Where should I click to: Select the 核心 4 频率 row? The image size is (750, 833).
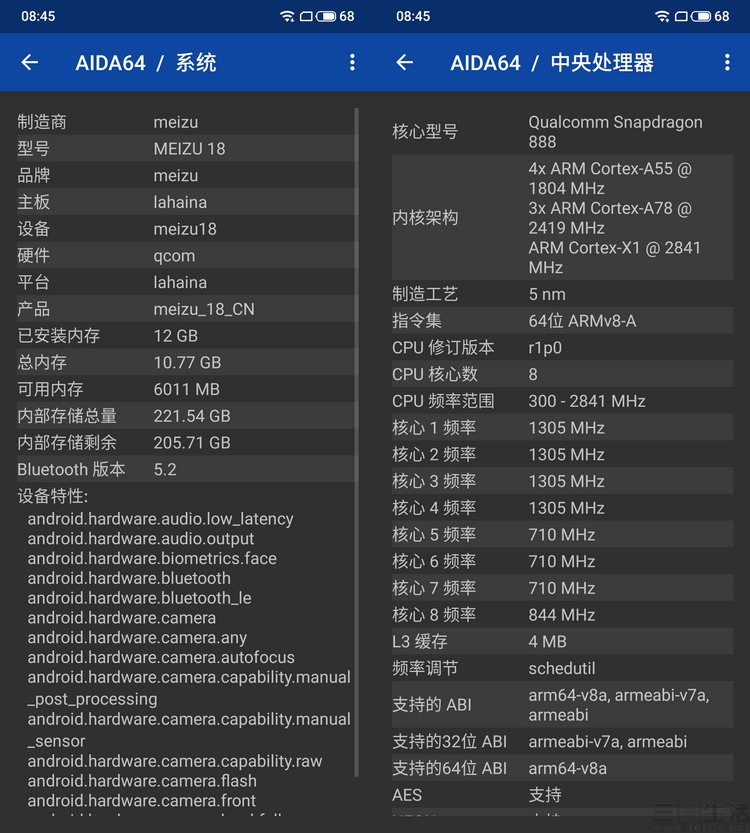tap(562, 508)
